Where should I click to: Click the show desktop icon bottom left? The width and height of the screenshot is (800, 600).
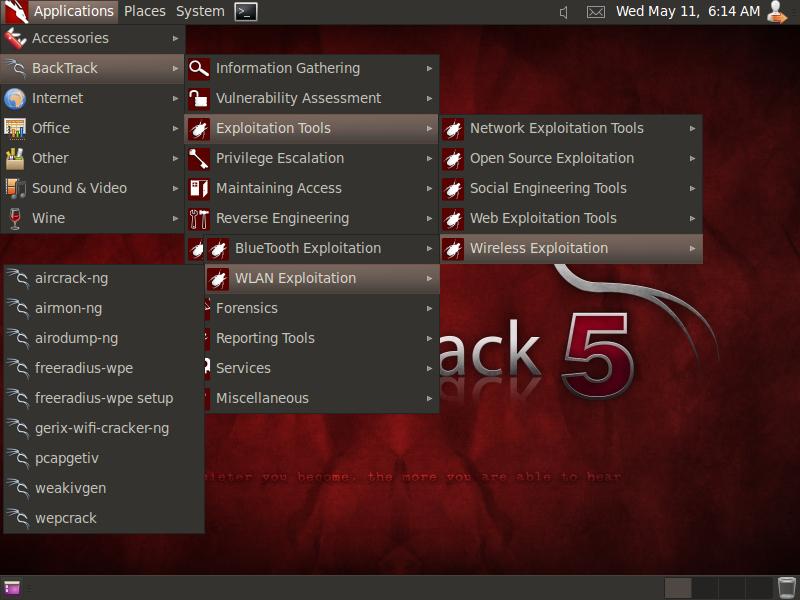tap(12, 585)
